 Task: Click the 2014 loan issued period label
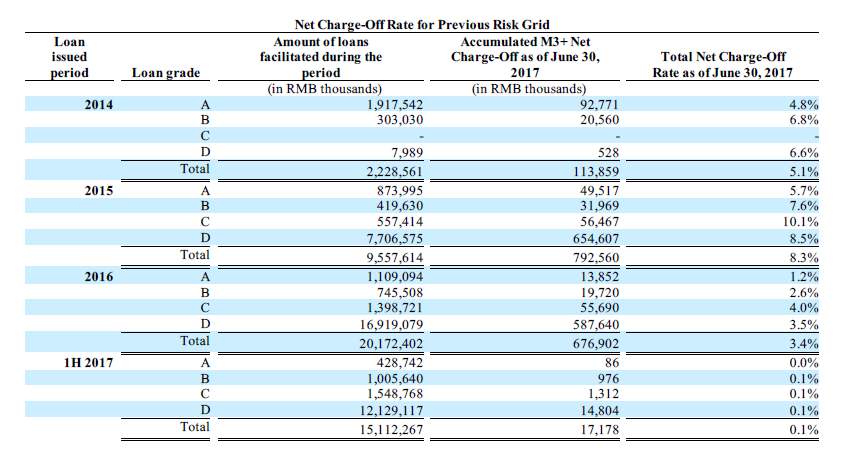coord(71,103)
